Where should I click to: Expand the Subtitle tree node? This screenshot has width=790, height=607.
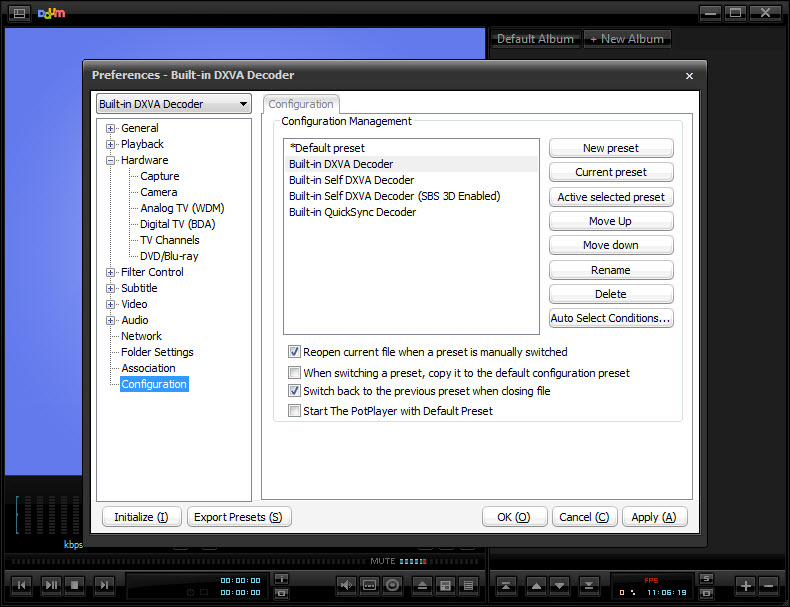click(x=110, y=289)
